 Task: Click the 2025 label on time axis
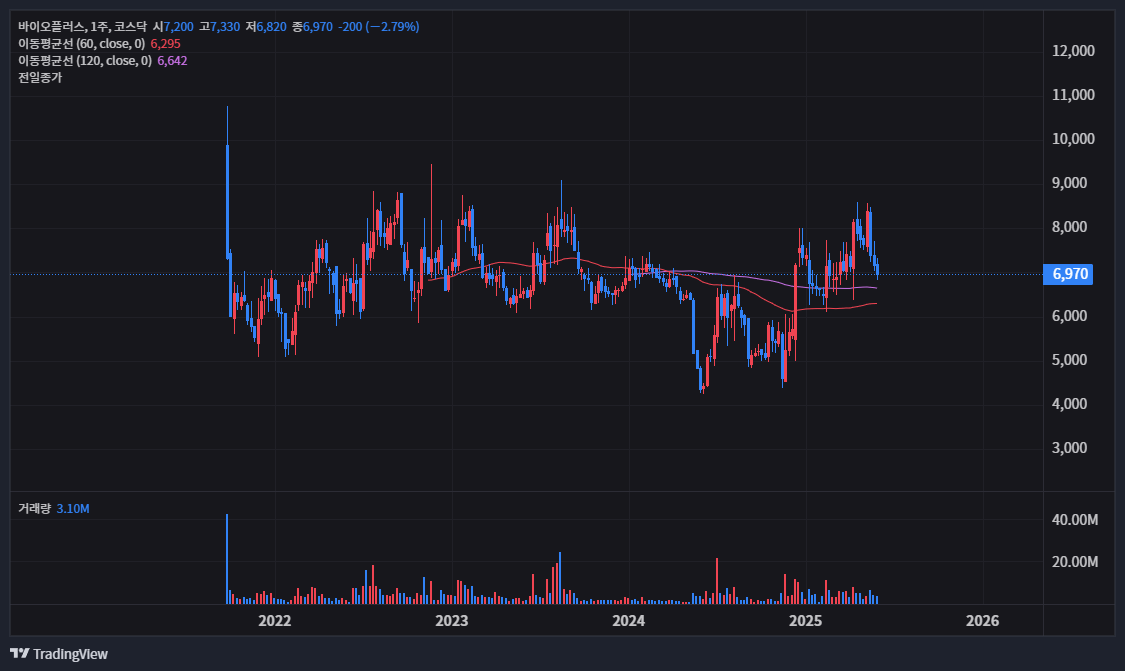806,621
